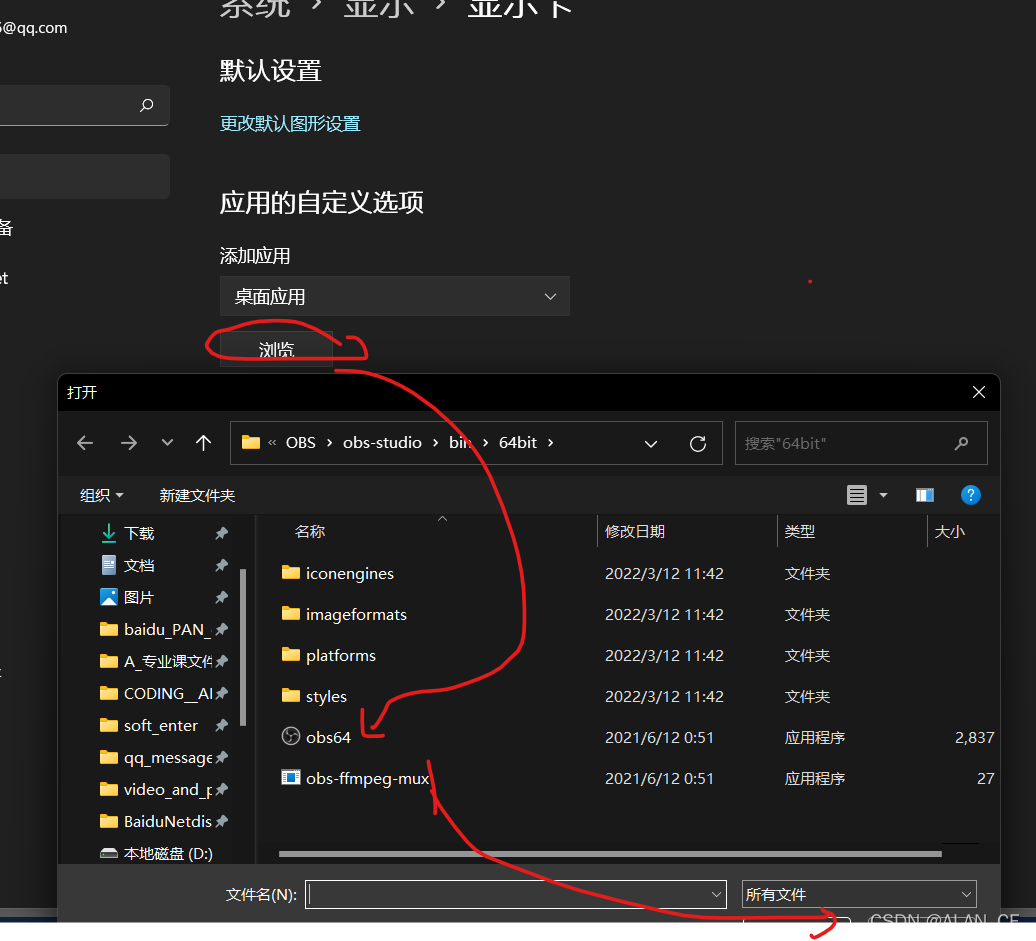The width and height of the screenshot is (1036, 941).
Task: Click the Help question mark icon
Action: coord(971,494)
